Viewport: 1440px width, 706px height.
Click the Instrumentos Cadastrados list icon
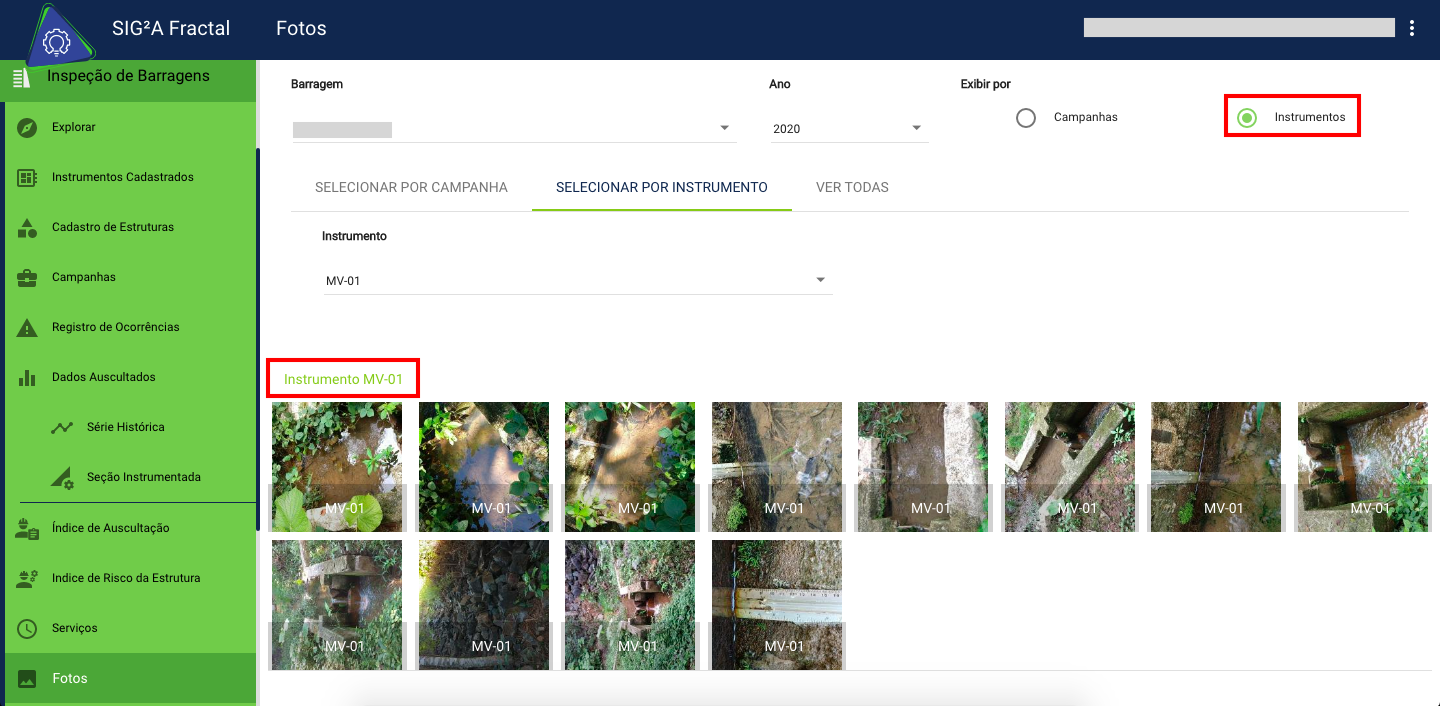tap(27, 177)
